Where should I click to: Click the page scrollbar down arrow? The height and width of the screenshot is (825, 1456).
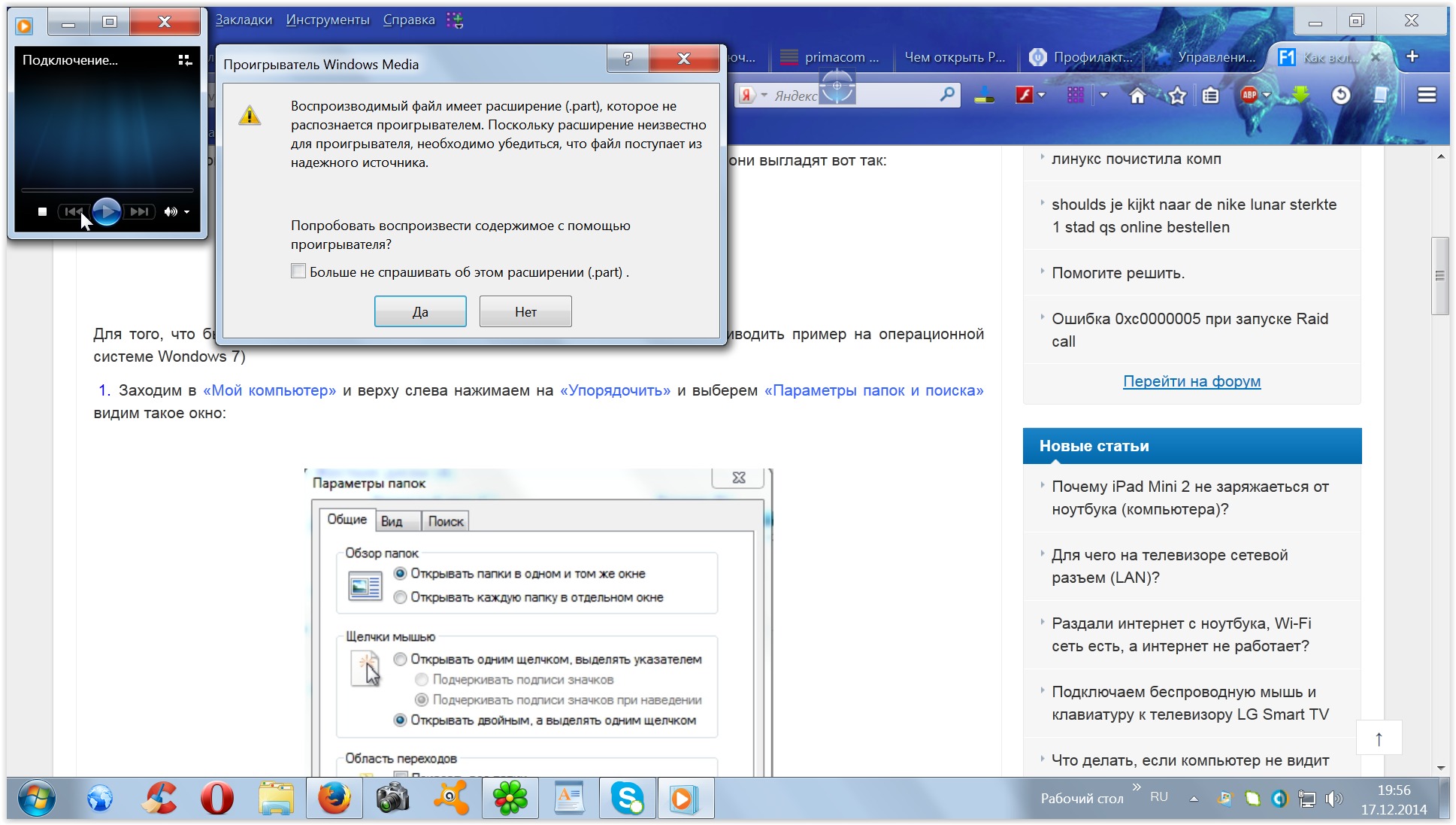point(1440,768)
